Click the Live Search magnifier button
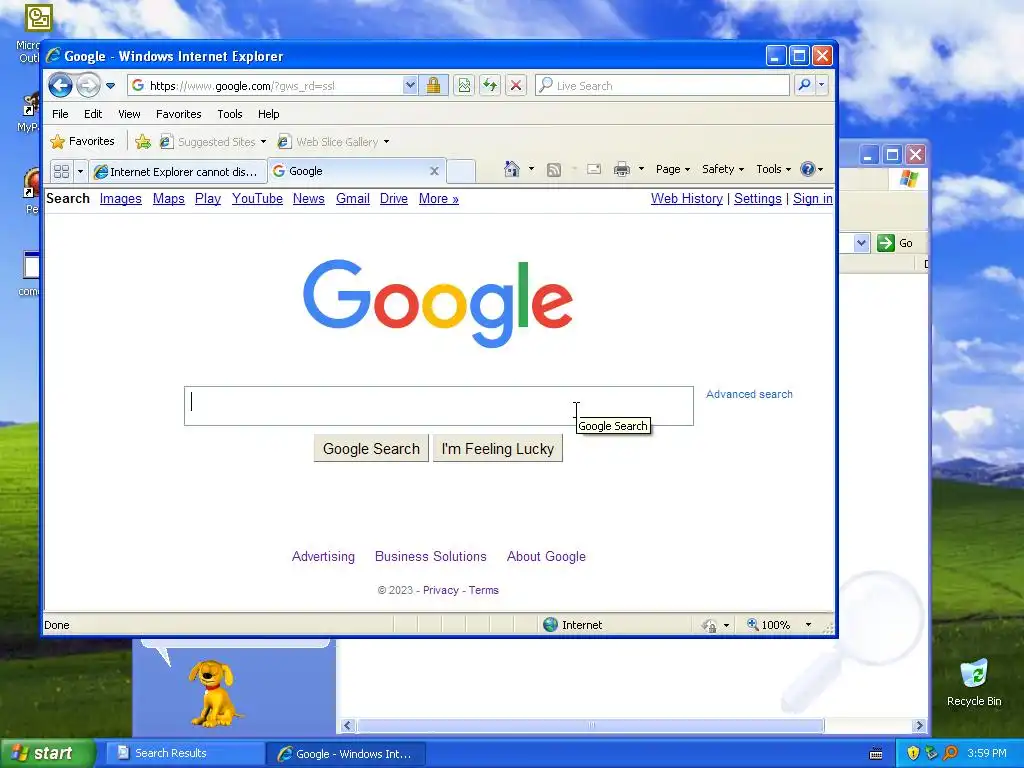Viewport: 1024px width, 768px height. pos(805,86)
